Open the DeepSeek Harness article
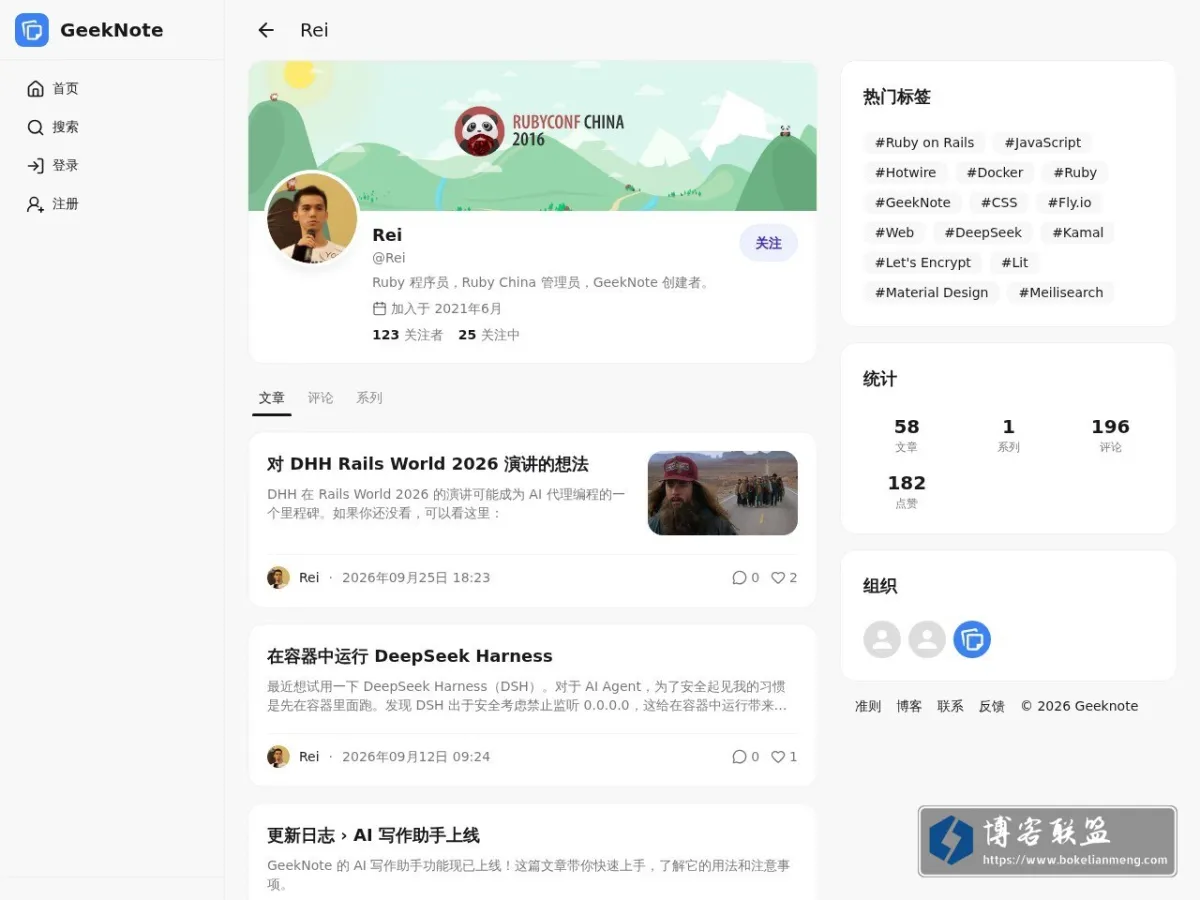This screenshot has height=900, width=1200. (x=409, y=656)
